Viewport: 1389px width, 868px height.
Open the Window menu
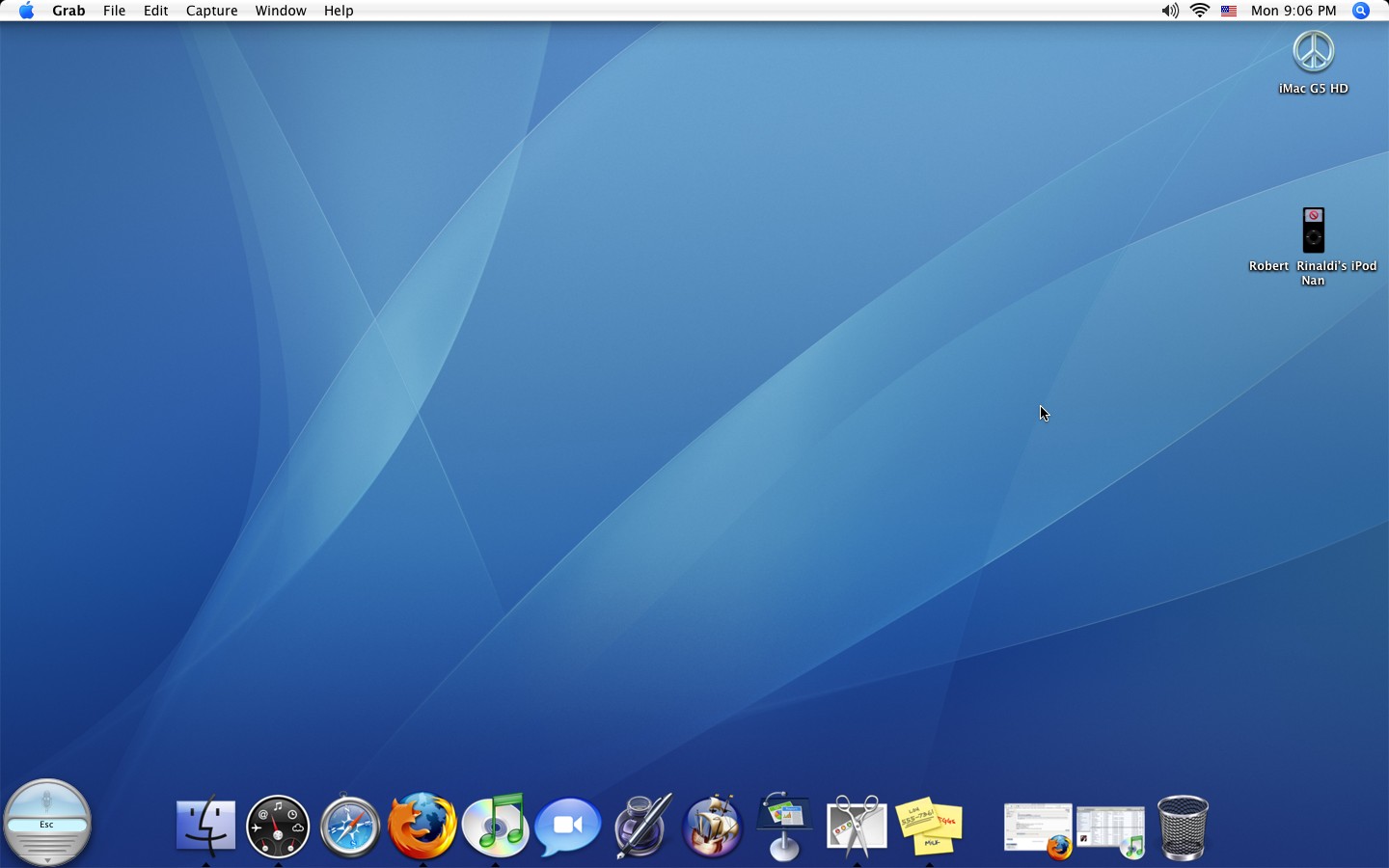(x=281, y=11)
